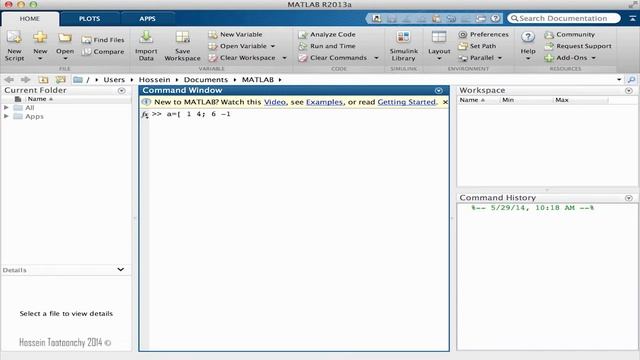
Task: Open Current Folder panel actions menu
Action: (122, 91)
